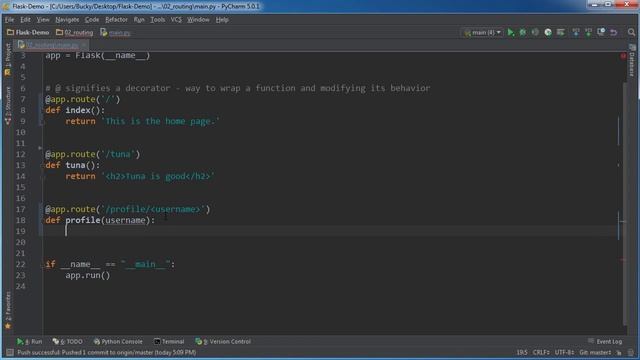
Task: Click in the comment on line 6
Action: pos(238,88)
